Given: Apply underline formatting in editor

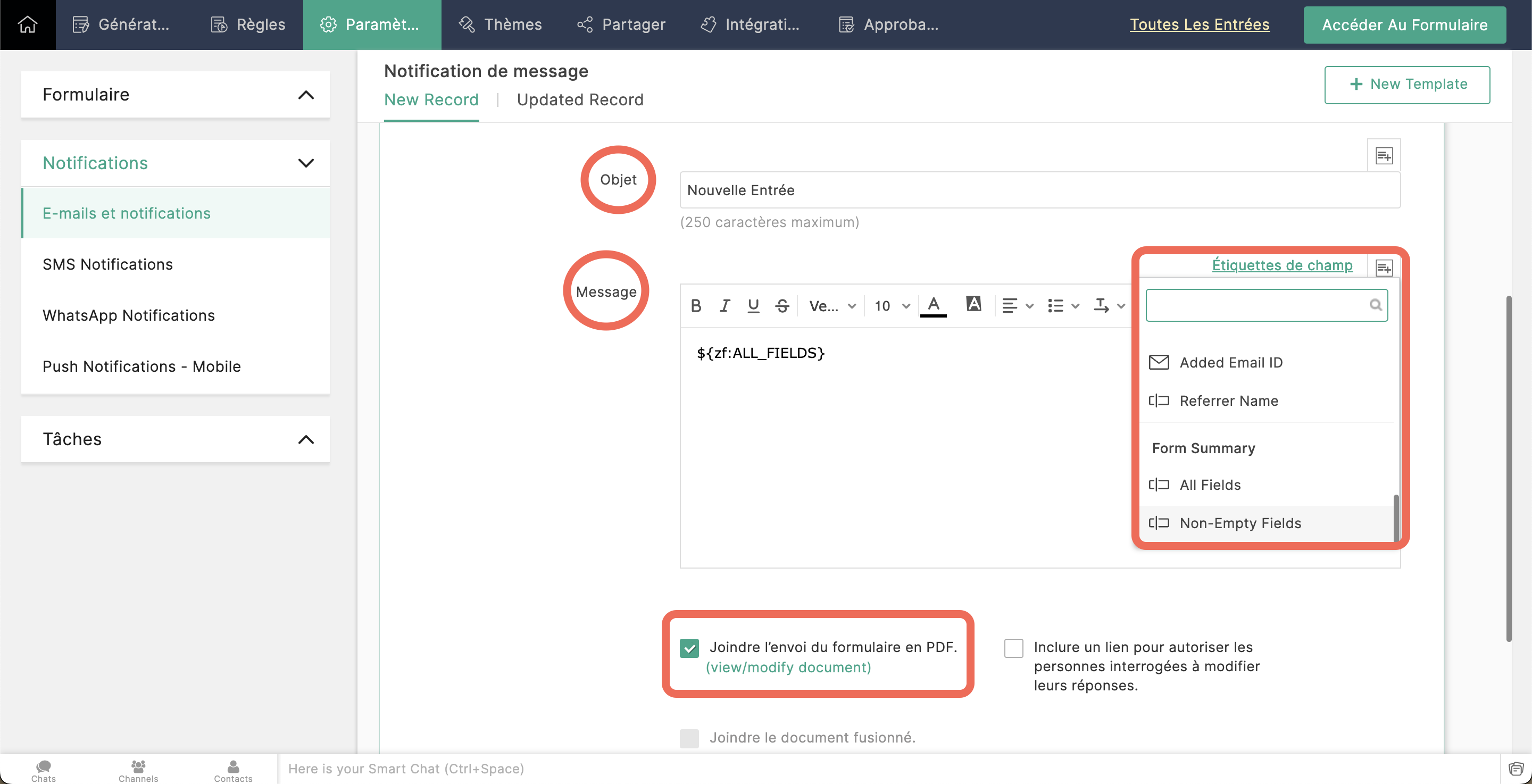Looking at the screenshot, I should 753,306.
